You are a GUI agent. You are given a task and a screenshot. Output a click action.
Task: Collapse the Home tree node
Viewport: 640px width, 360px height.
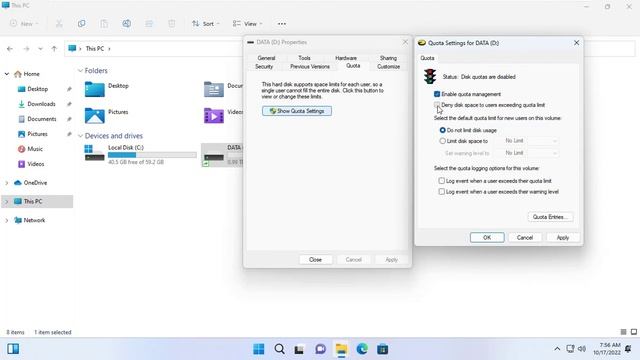click(7, 74)
